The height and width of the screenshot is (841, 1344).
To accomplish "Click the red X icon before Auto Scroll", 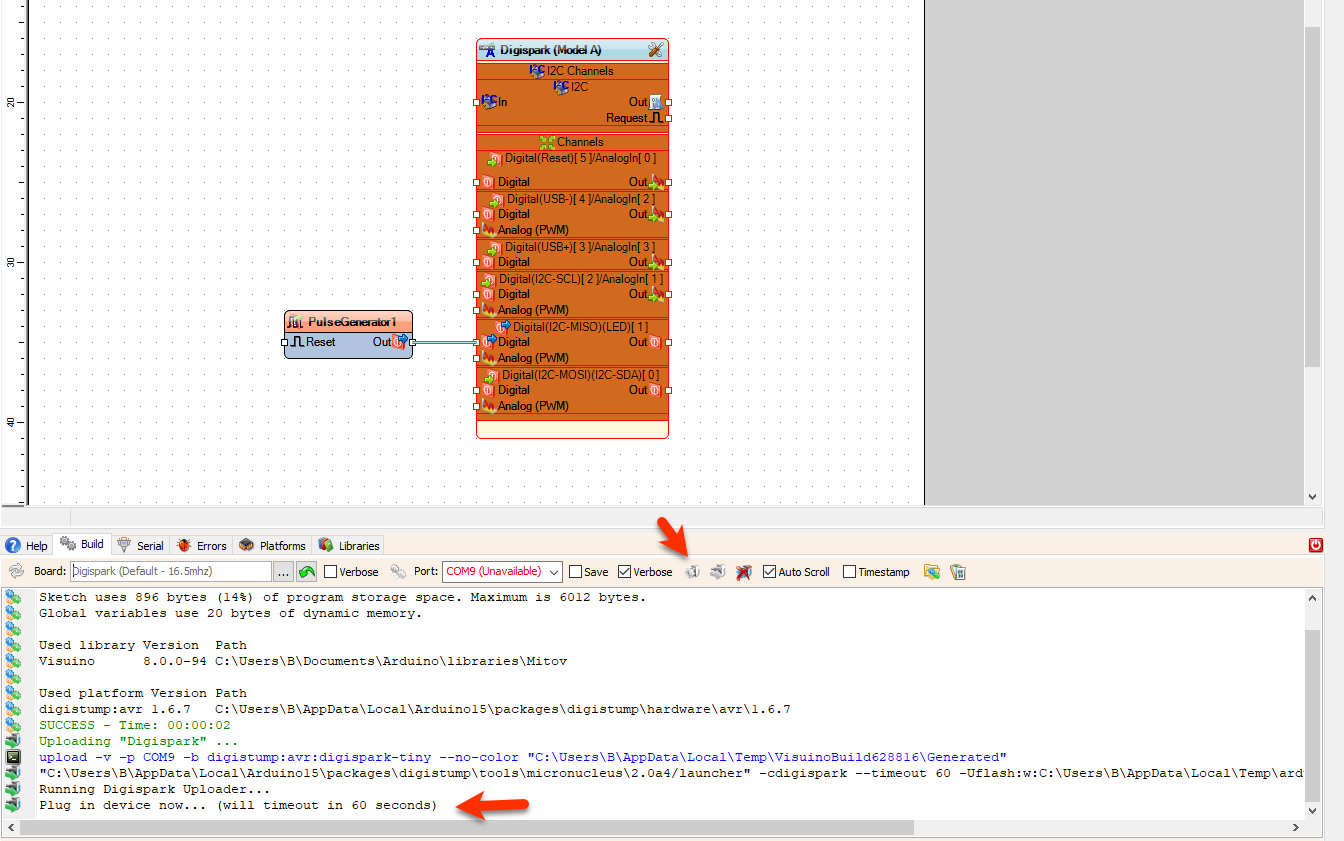I will click(x=743, y=572).
